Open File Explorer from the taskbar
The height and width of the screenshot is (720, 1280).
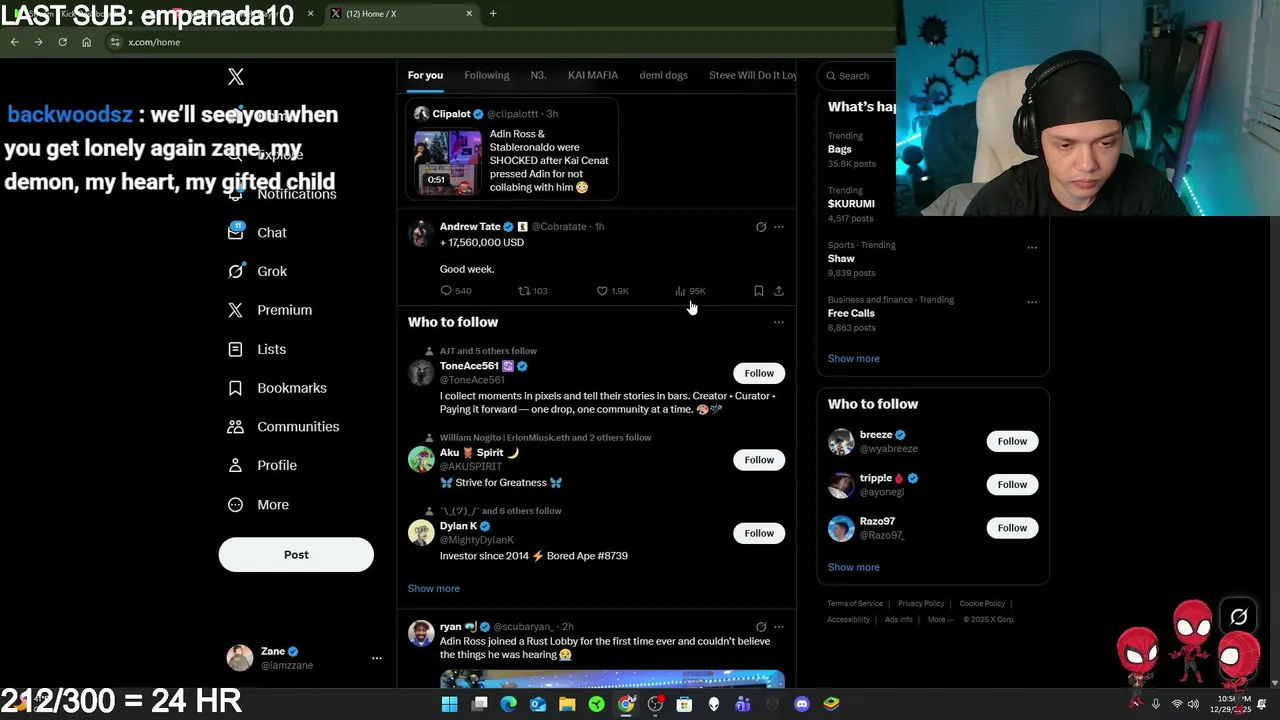(567, 704)
